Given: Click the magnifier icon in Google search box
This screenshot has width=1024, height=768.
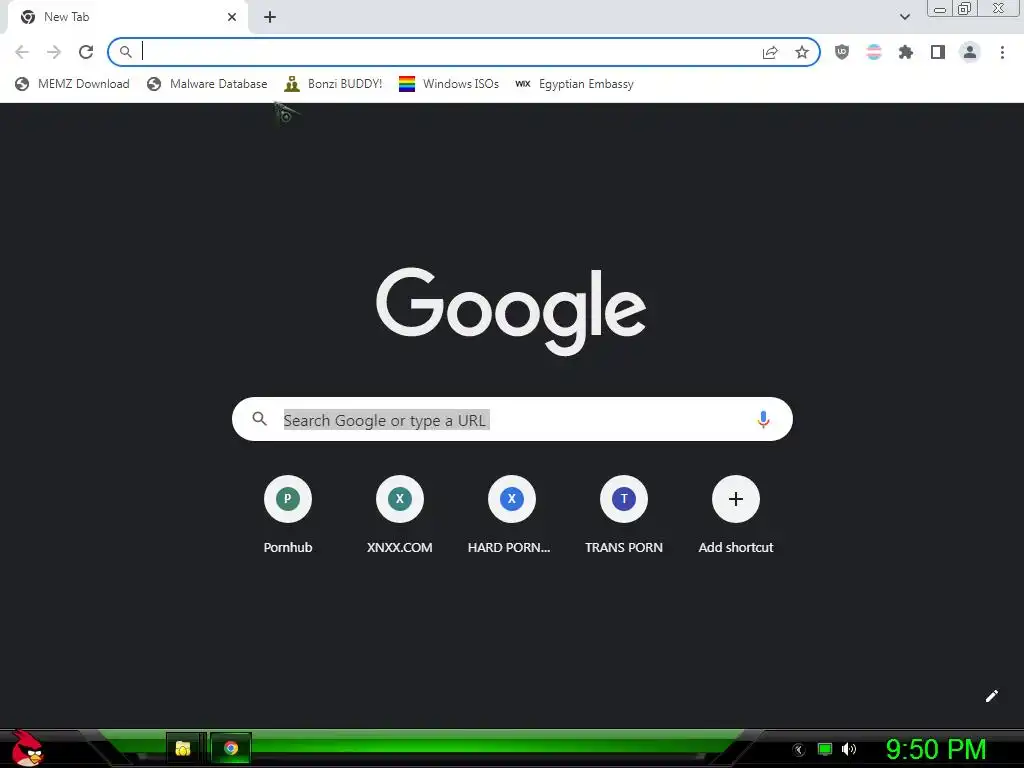Looking at the screenshot, I should click(x=259, y=419).
